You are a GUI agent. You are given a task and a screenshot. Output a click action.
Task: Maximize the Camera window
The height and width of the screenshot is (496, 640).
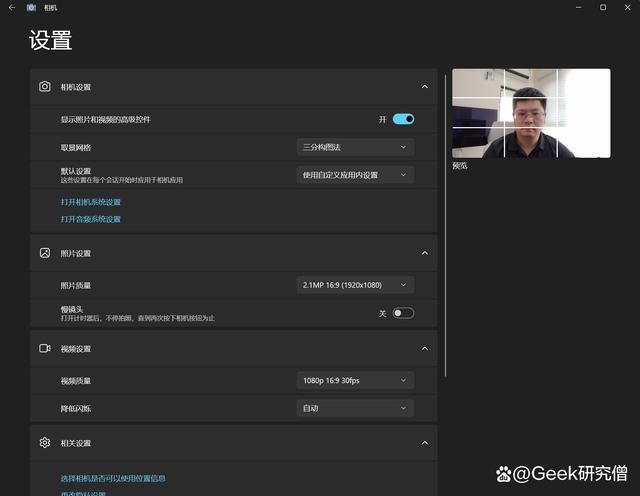pos(602,7)
